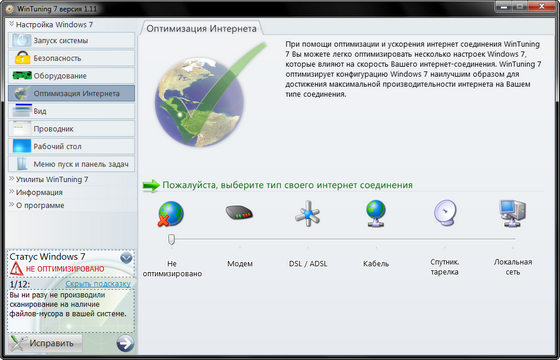Click the connection type slider handle

(x=171, y=240)
